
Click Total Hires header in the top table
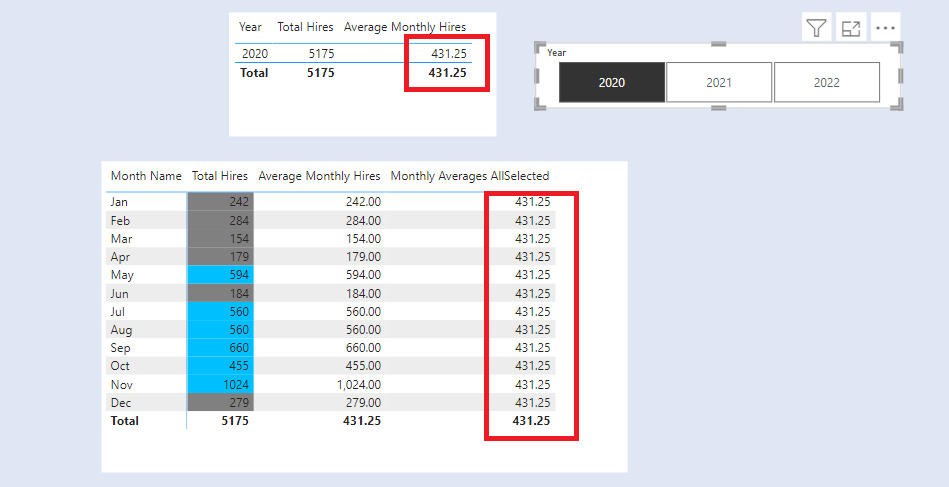[305, 27]
